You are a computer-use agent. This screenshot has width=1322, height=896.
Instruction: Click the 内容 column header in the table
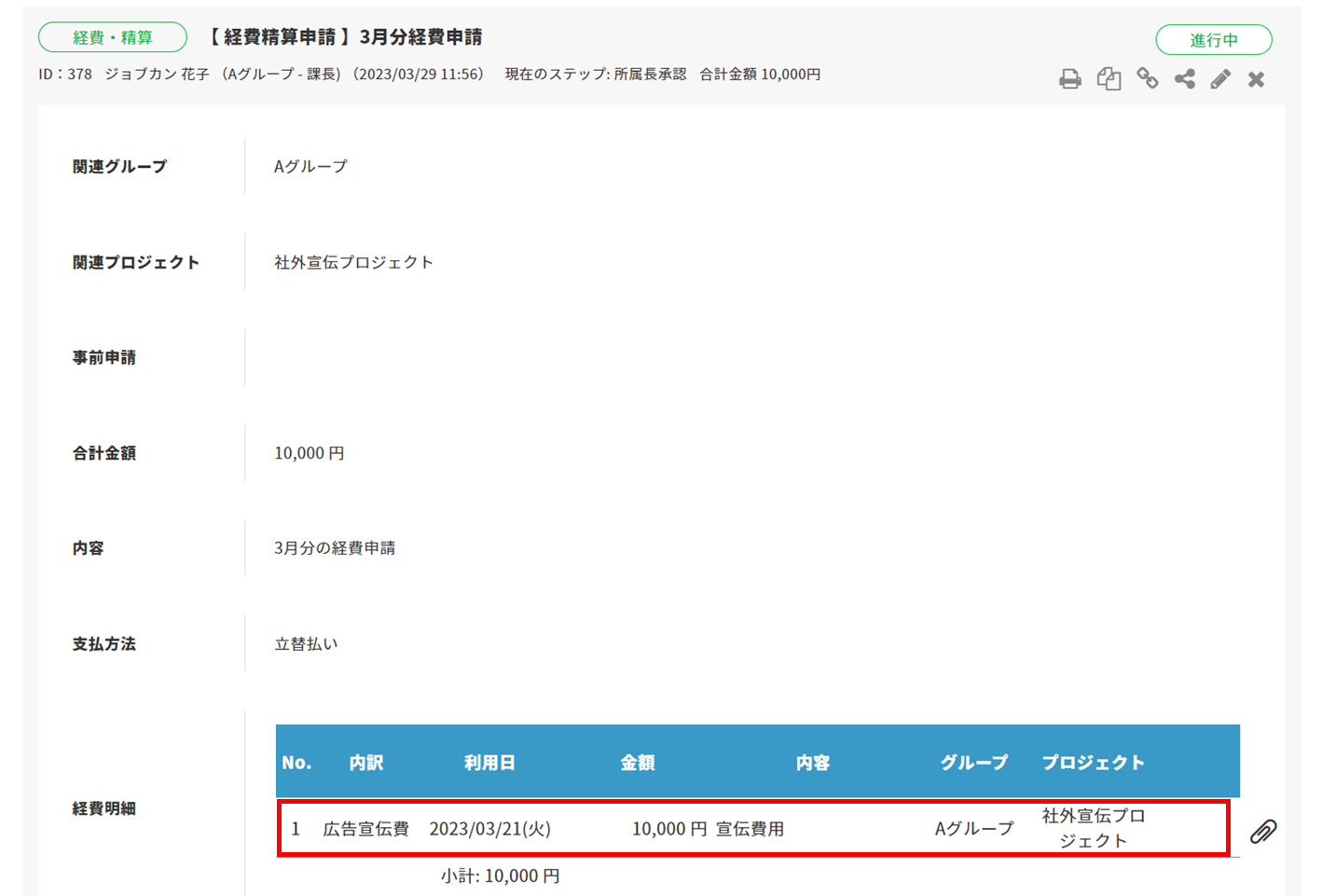coord(812,763)
